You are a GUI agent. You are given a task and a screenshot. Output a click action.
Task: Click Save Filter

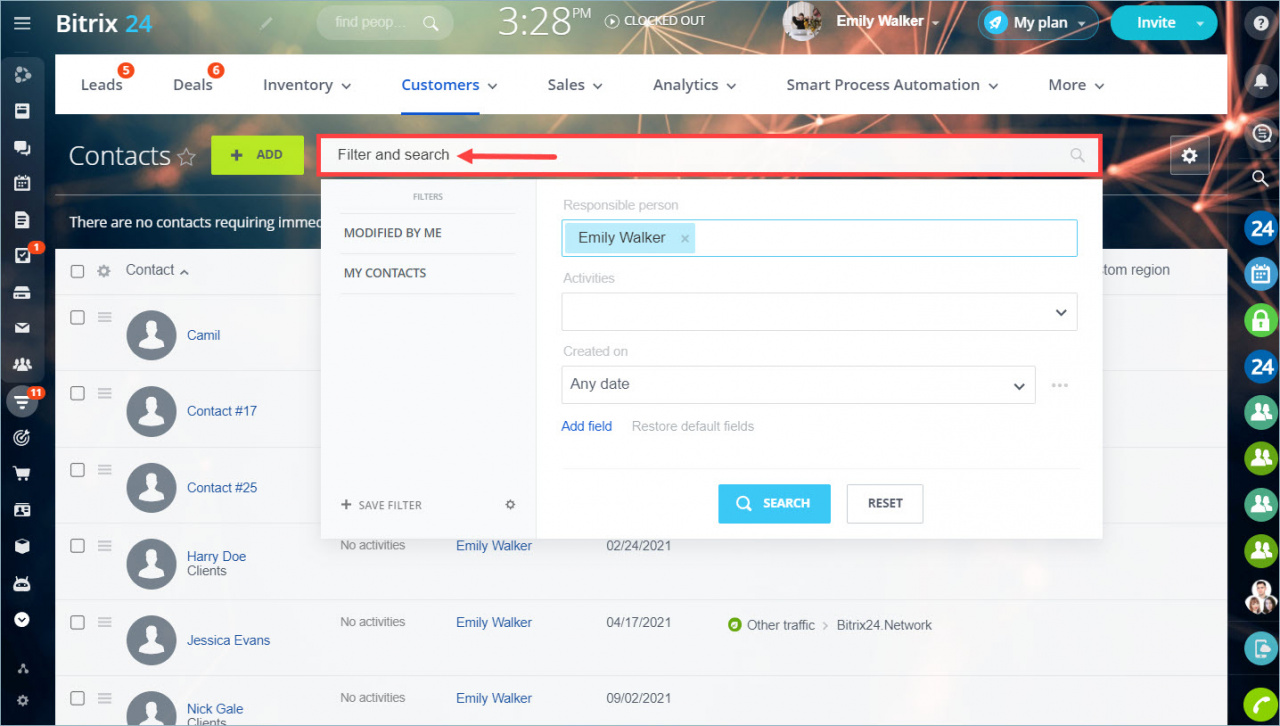pos(381,505)
